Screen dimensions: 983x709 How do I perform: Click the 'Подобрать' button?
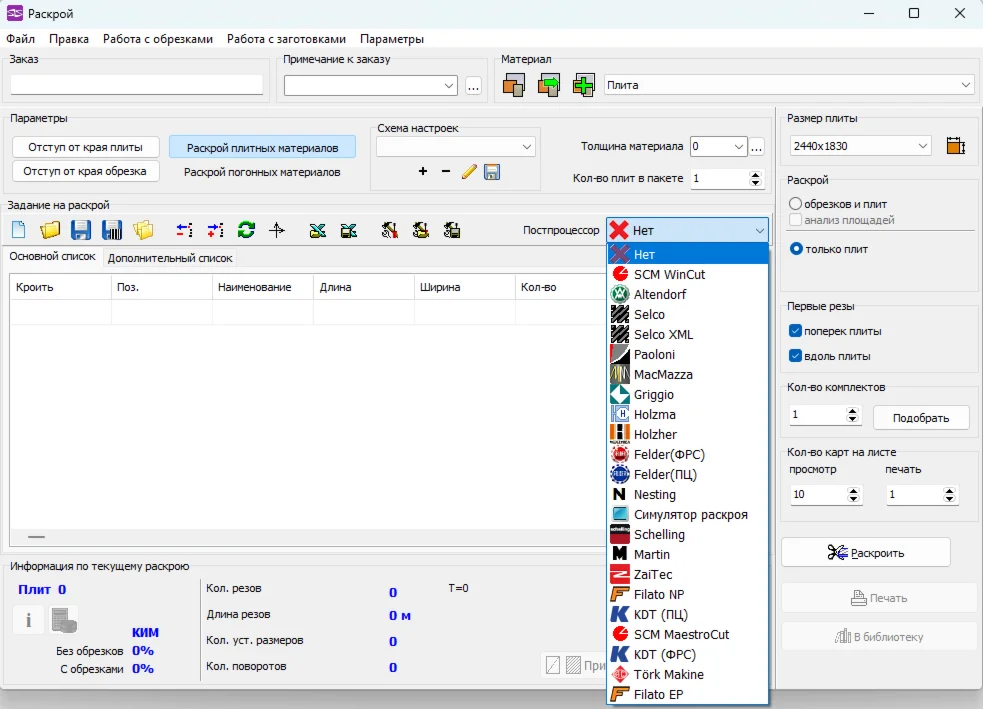coord(921,417)
